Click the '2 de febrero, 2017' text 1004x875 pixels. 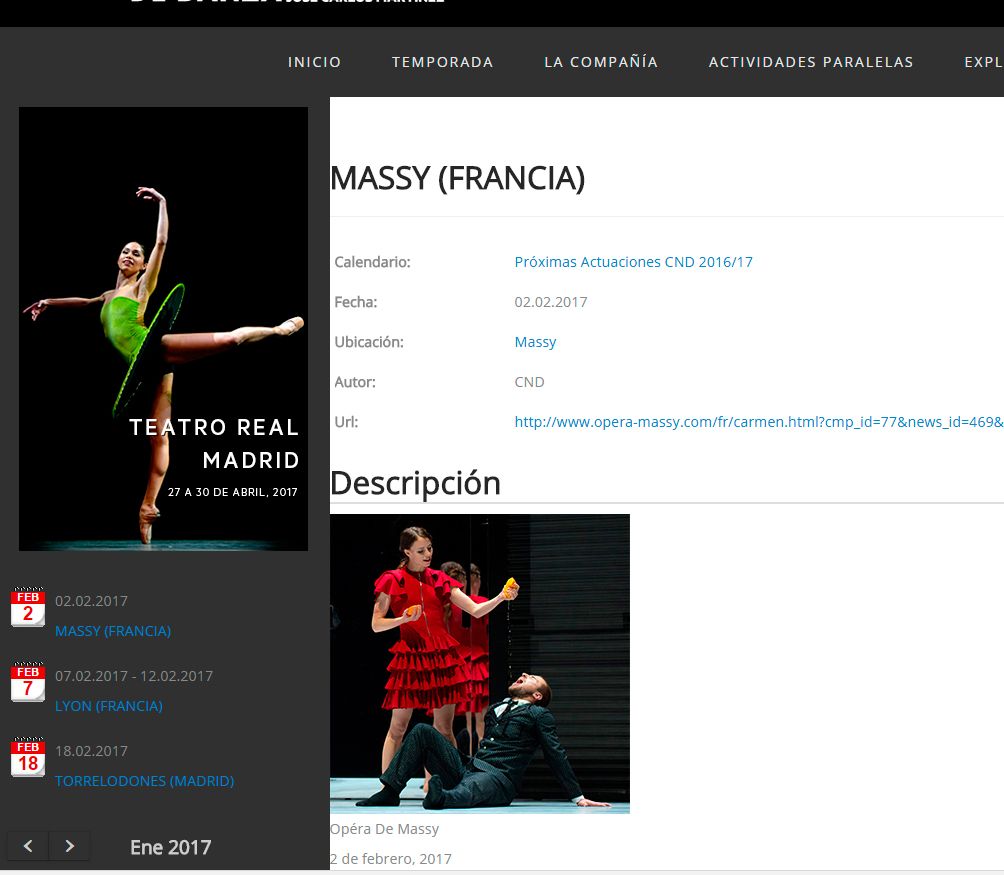pos(391,859)
